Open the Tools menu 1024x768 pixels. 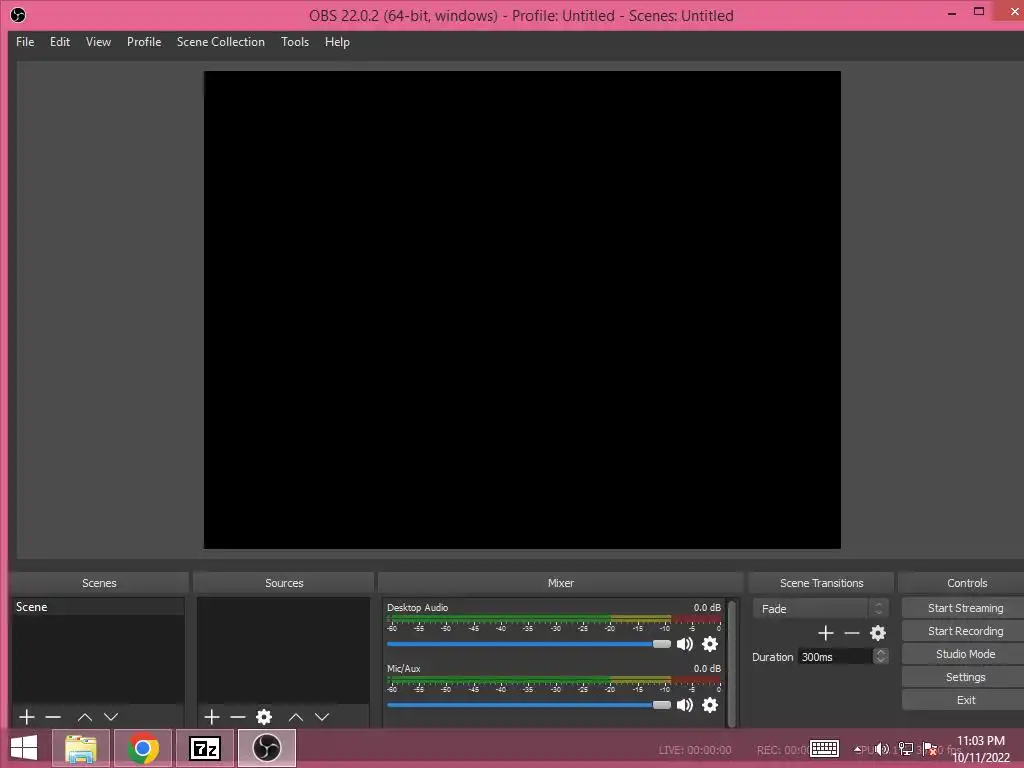point(295,42)
